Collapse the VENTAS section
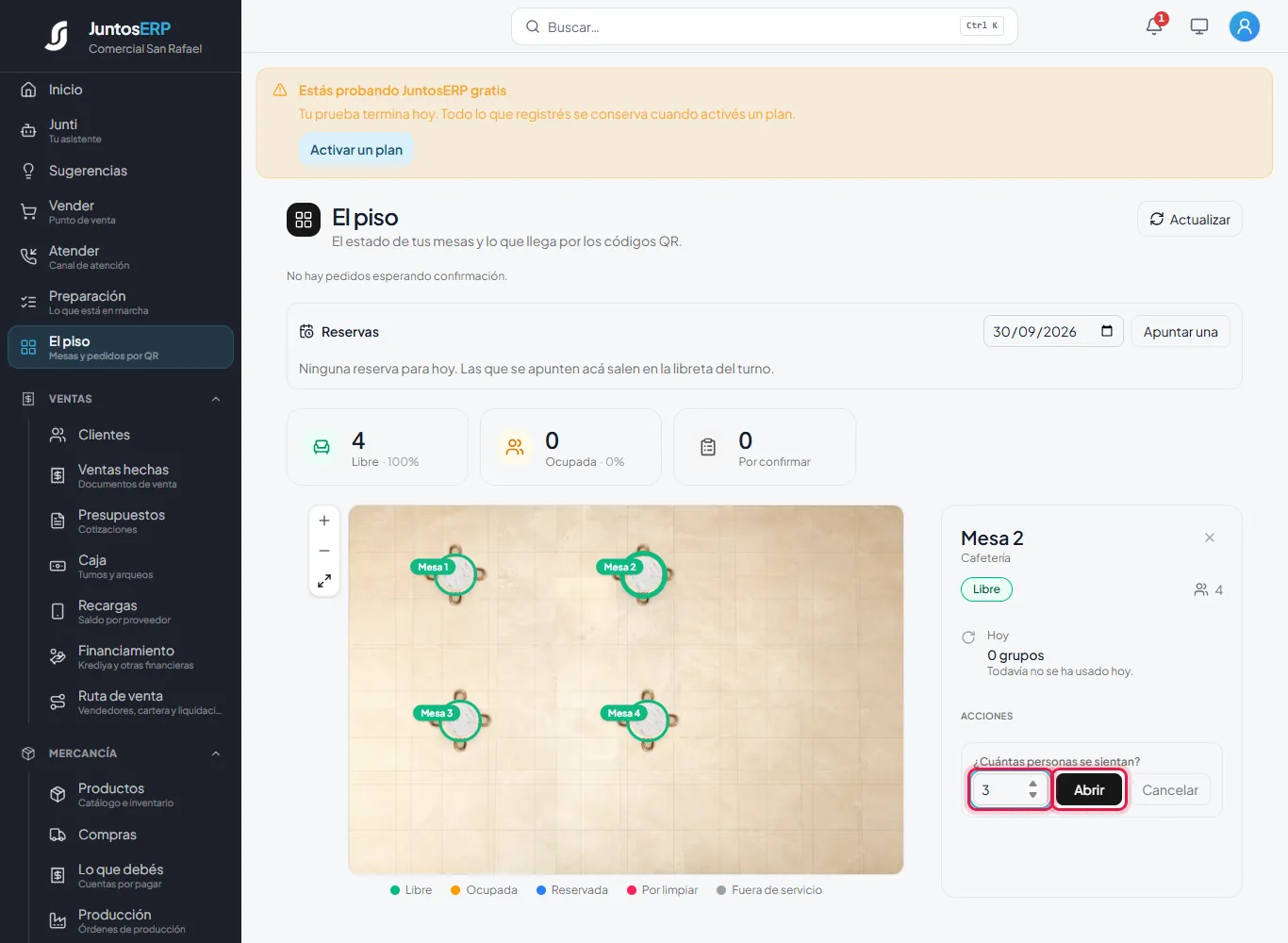 click(x=121, y=399)
